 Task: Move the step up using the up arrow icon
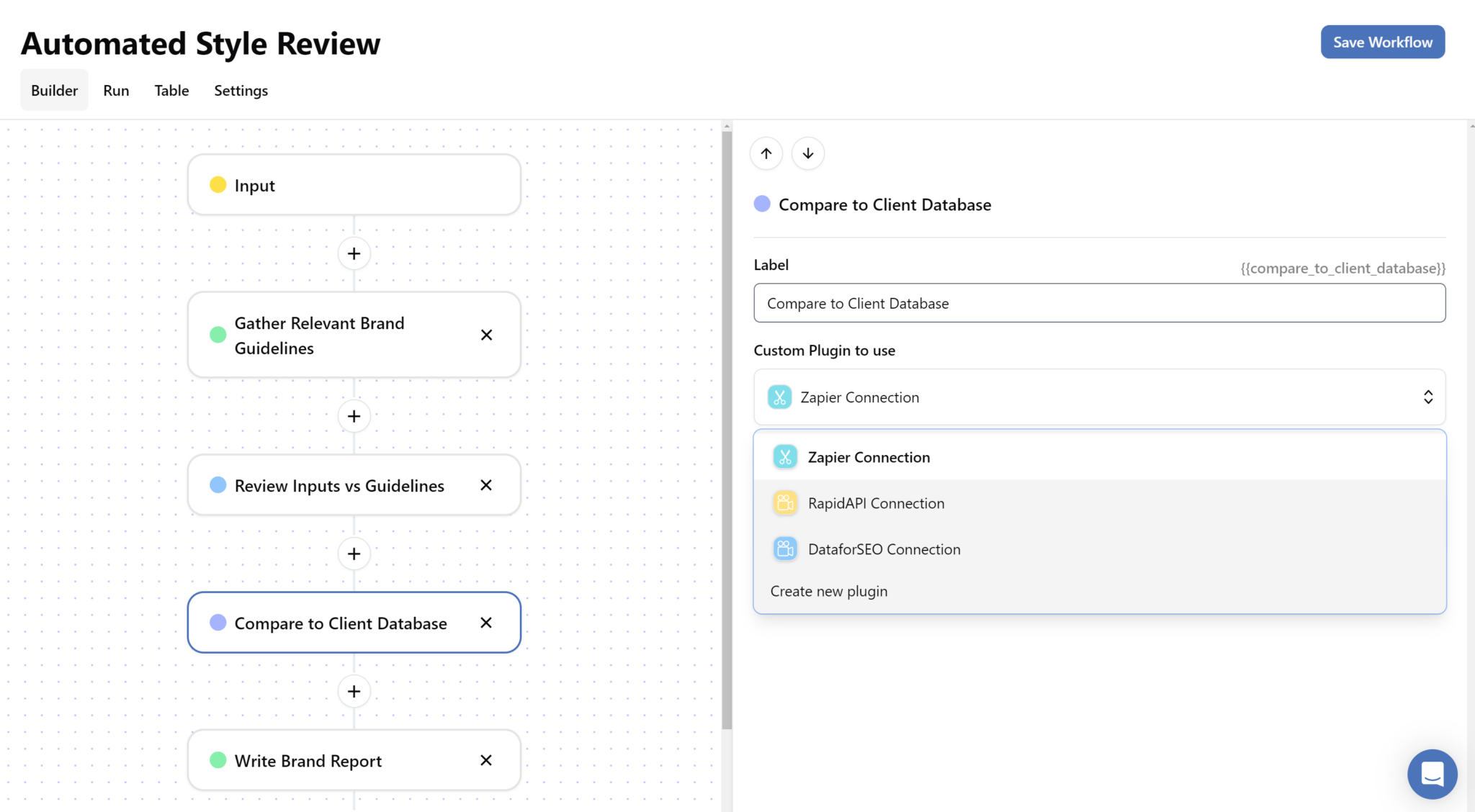click(766, 153)
